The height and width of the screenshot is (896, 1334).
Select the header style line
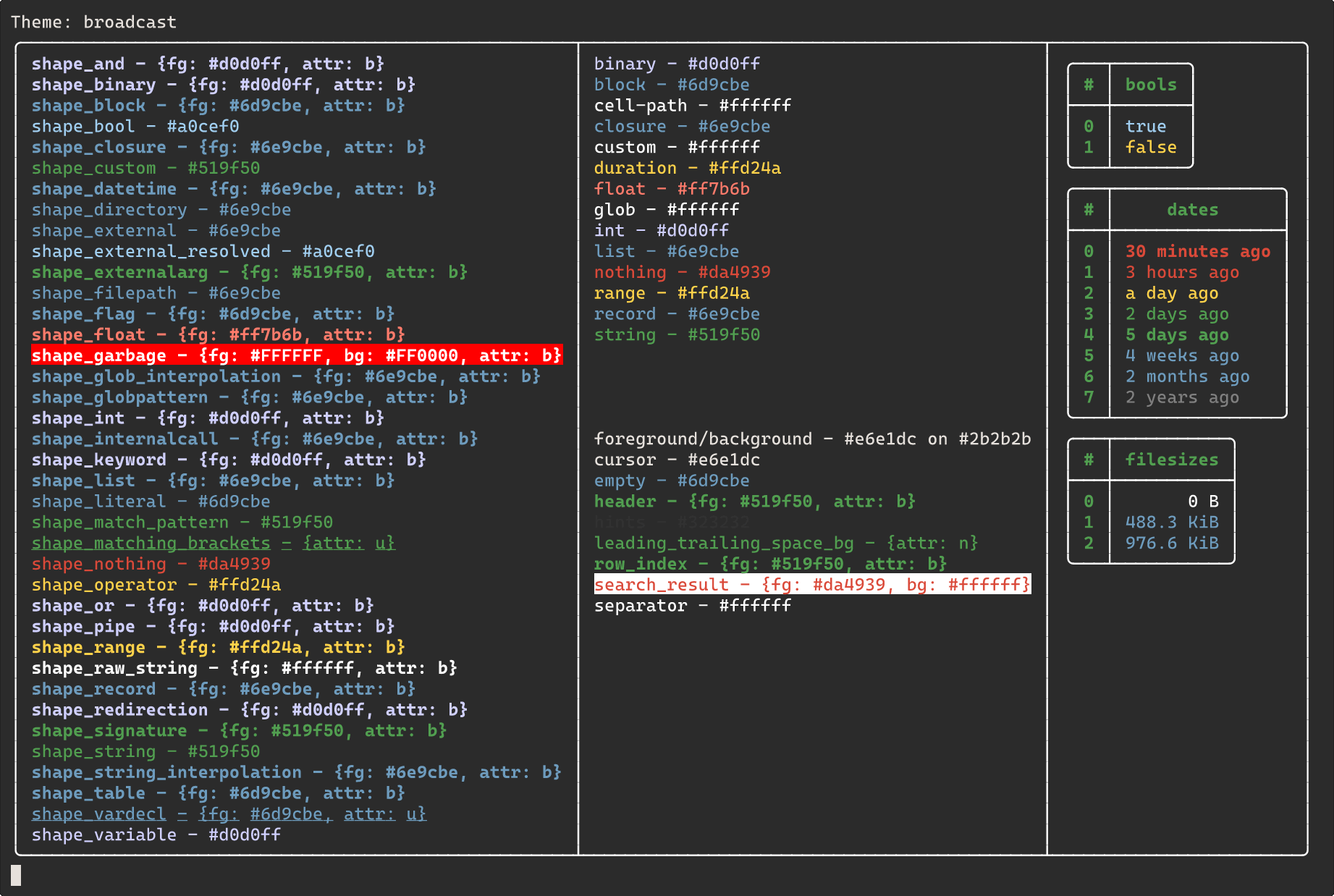coord(755,502)
